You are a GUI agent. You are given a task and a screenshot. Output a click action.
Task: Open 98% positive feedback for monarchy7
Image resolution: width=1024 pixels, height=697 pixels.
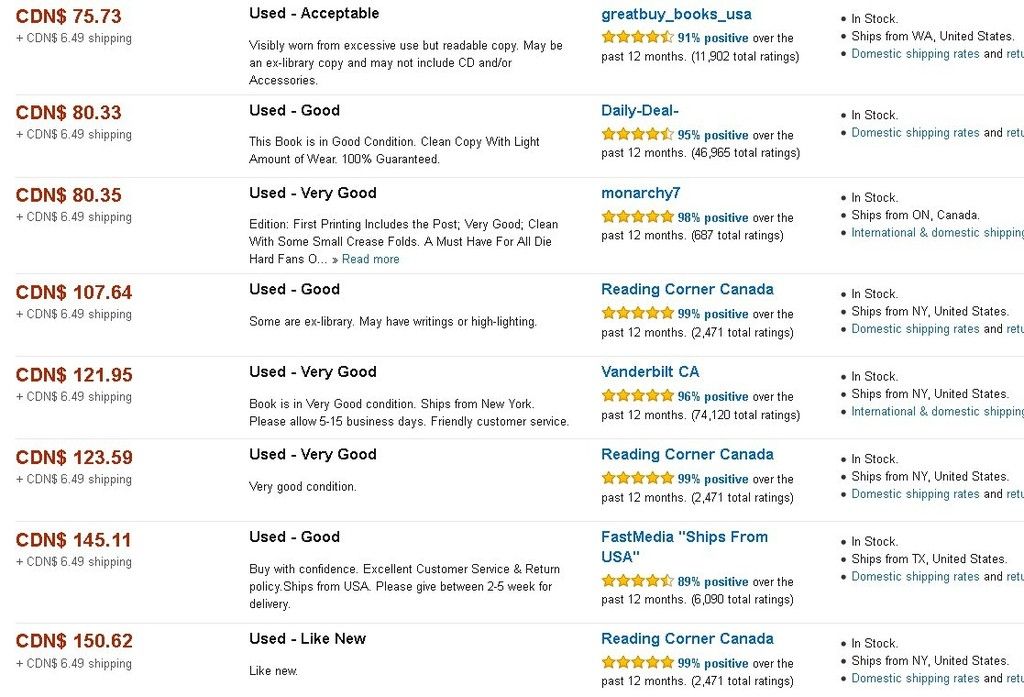[x=713, y=218]
